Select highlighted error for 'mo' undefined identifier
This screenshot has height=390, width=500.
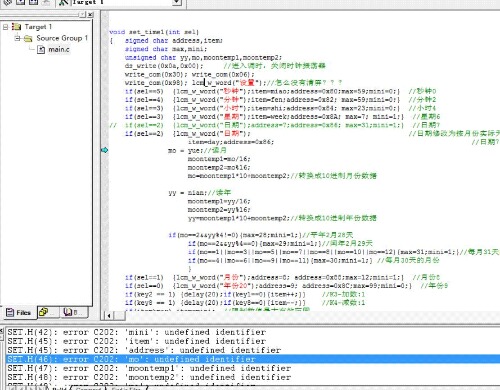pyautogui.click(x=253, y=359)
